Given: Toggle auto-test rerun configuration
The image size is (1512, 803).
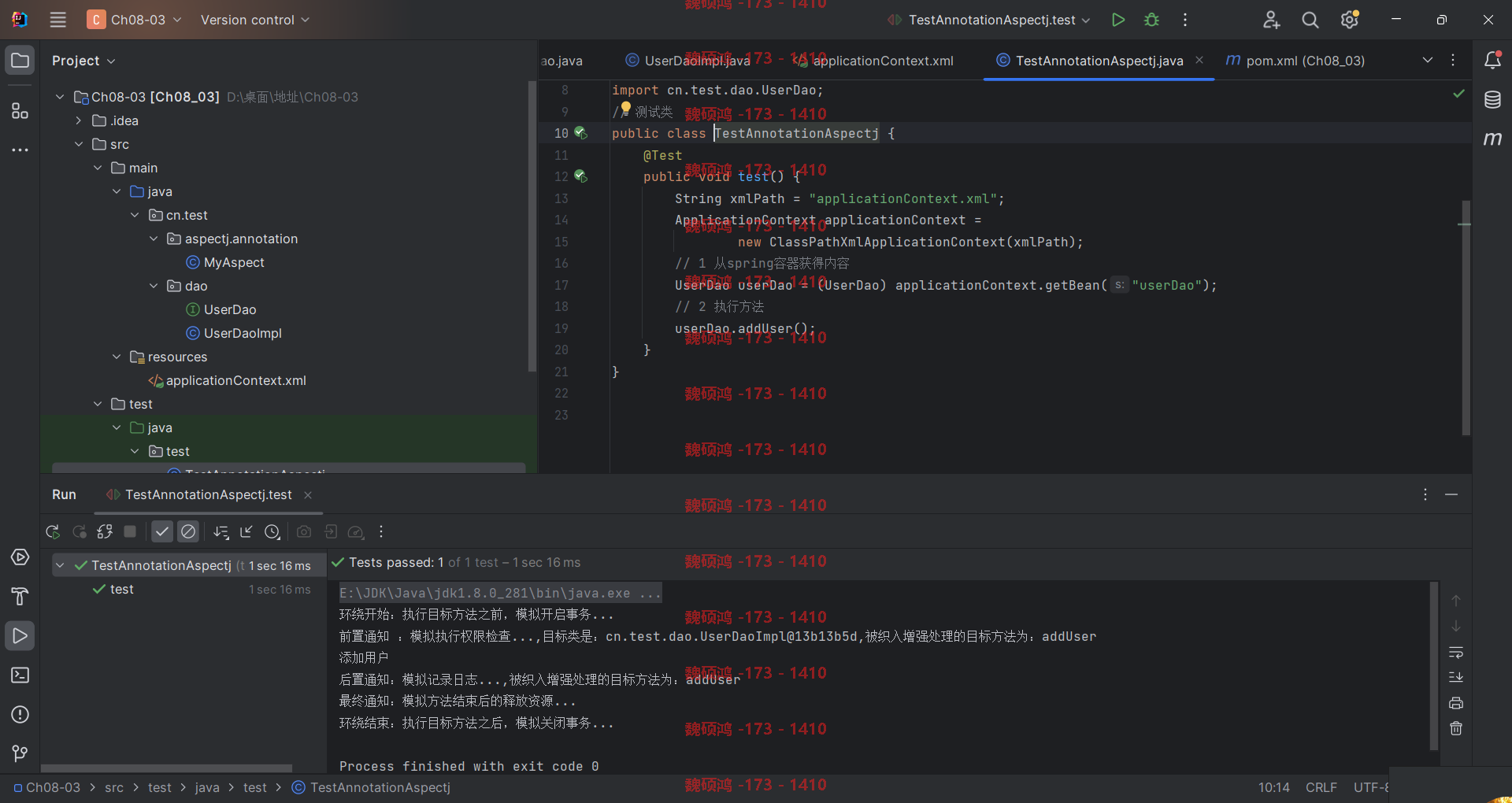Looking at the screenshot, I should 105,532.
